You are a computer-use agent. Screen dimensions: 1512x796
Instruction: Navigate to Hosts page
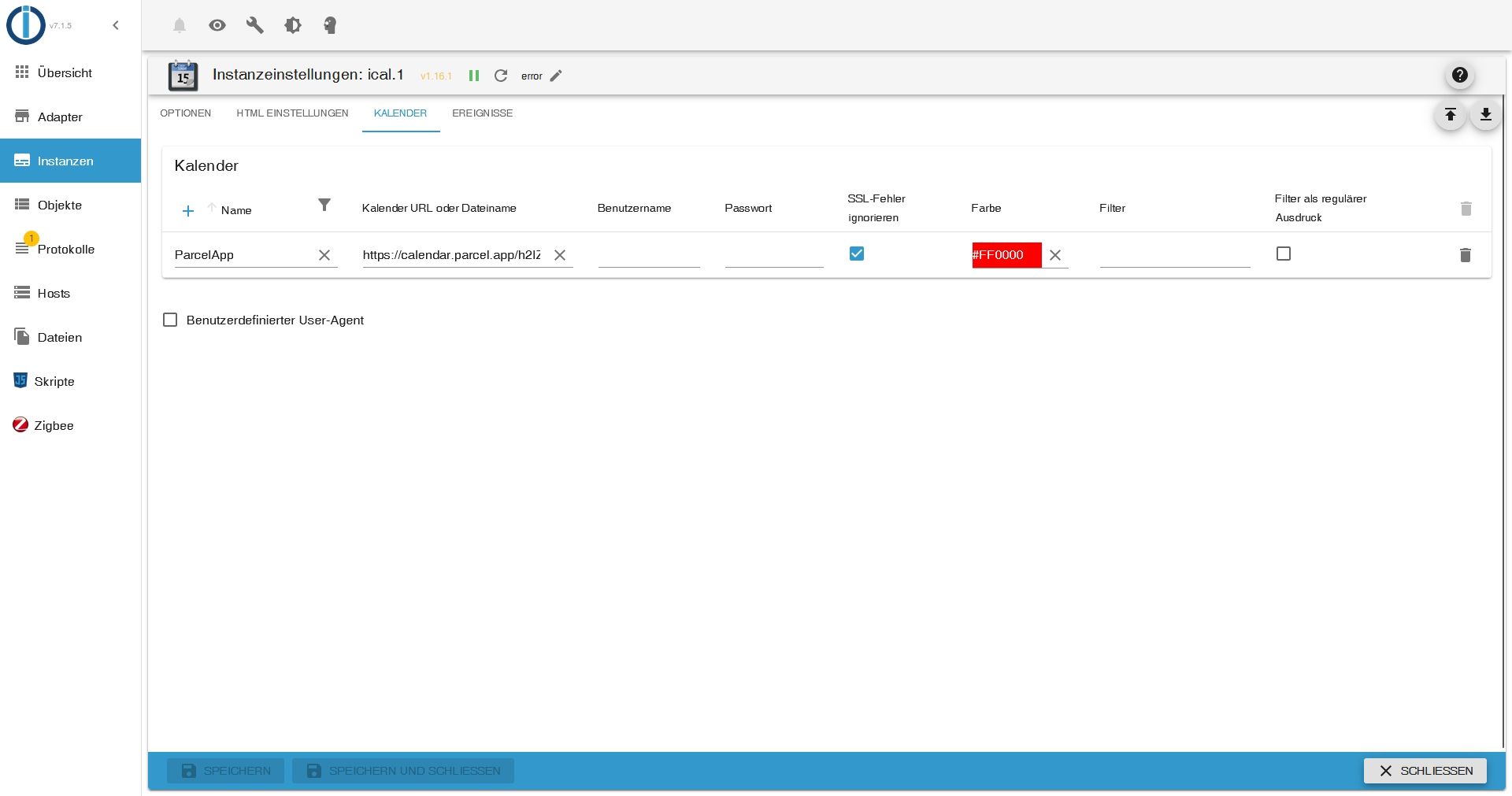pyautogui.click(x=71, y=293)
